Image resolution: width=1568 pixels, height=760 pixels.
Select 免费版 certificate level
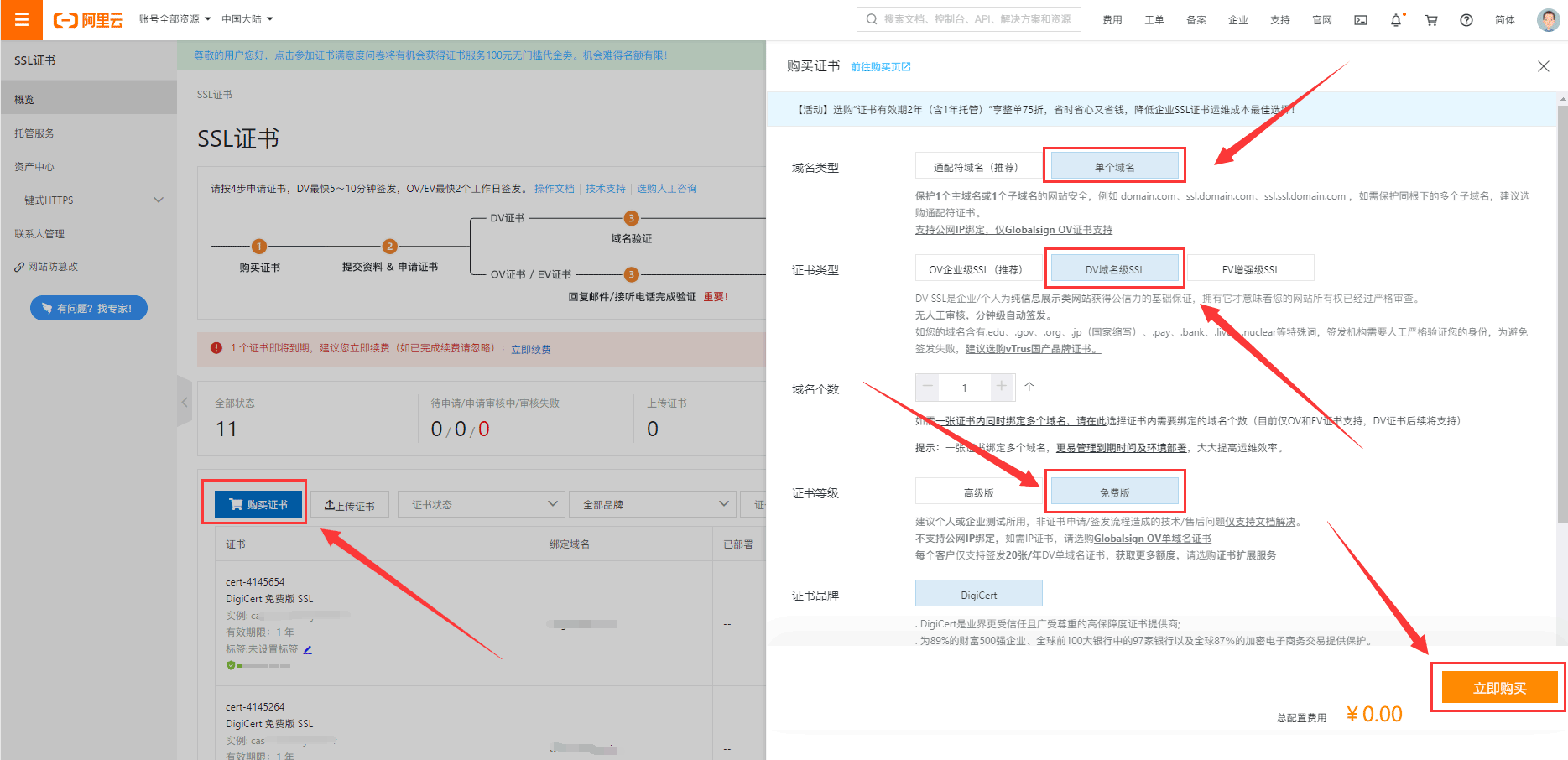coord(1114,492)
